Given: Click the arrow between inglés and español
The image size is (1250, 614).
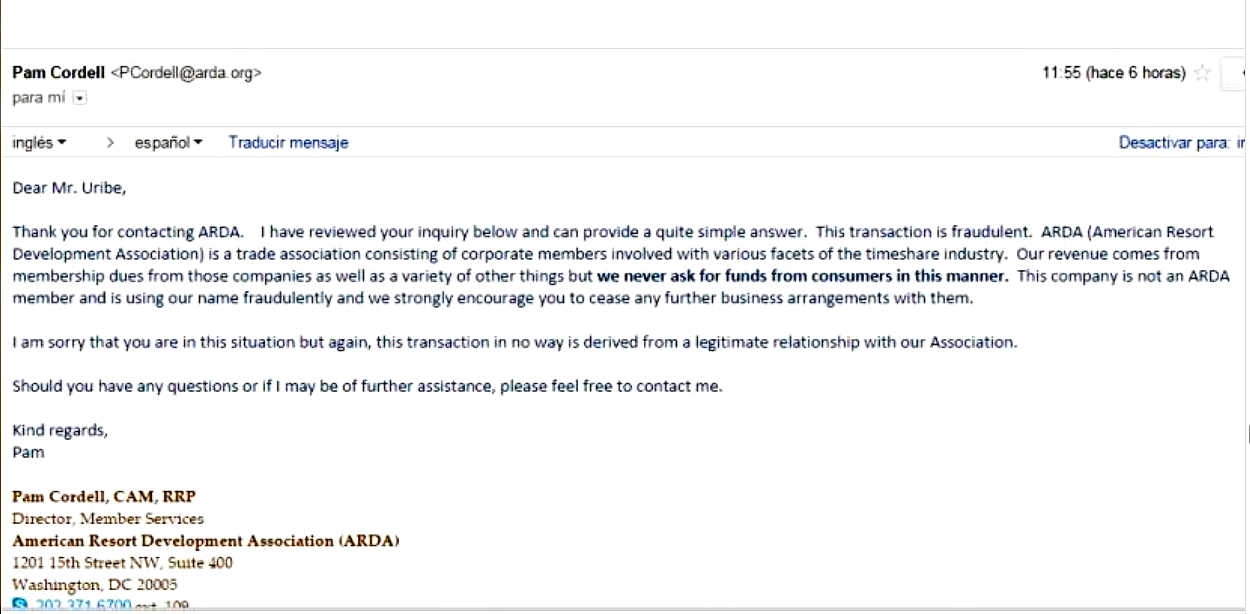Looking at the screenshot, I should [x=110, y=143].
